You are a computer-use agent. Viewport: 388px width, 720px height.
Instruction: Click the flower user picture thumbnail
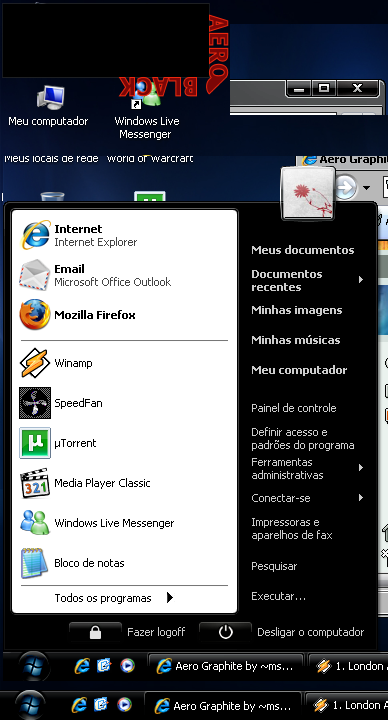click(308, 193)
